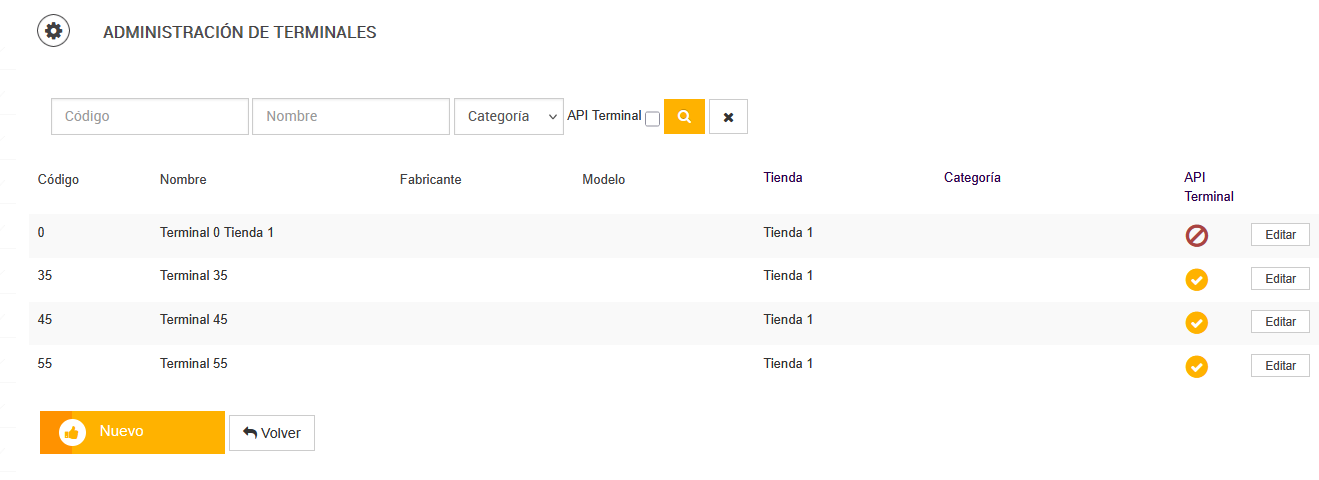
Task: Focus the Código search field
Action: [x=150, y=116]
